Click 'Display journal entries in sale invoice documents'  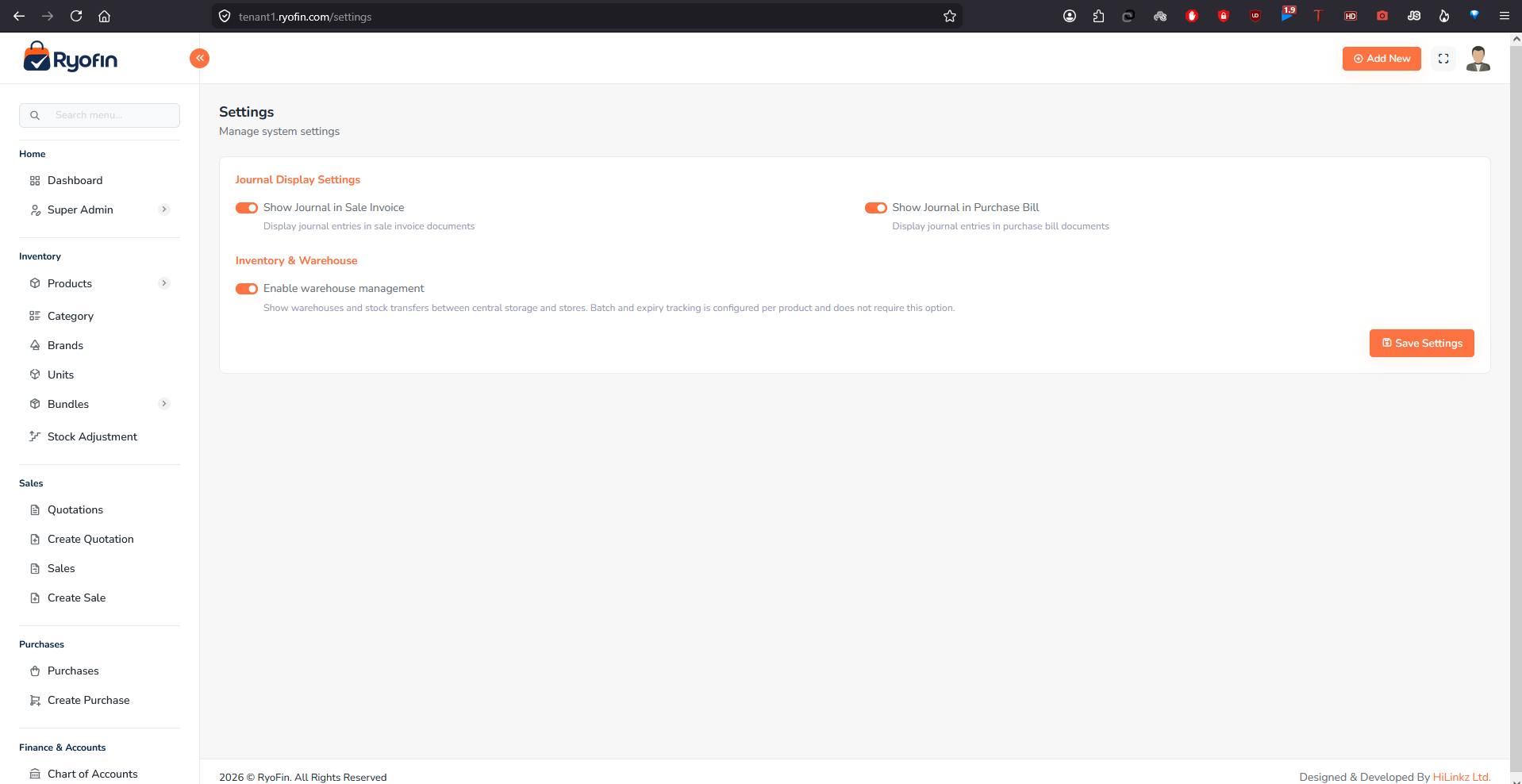tap(369, 226)
